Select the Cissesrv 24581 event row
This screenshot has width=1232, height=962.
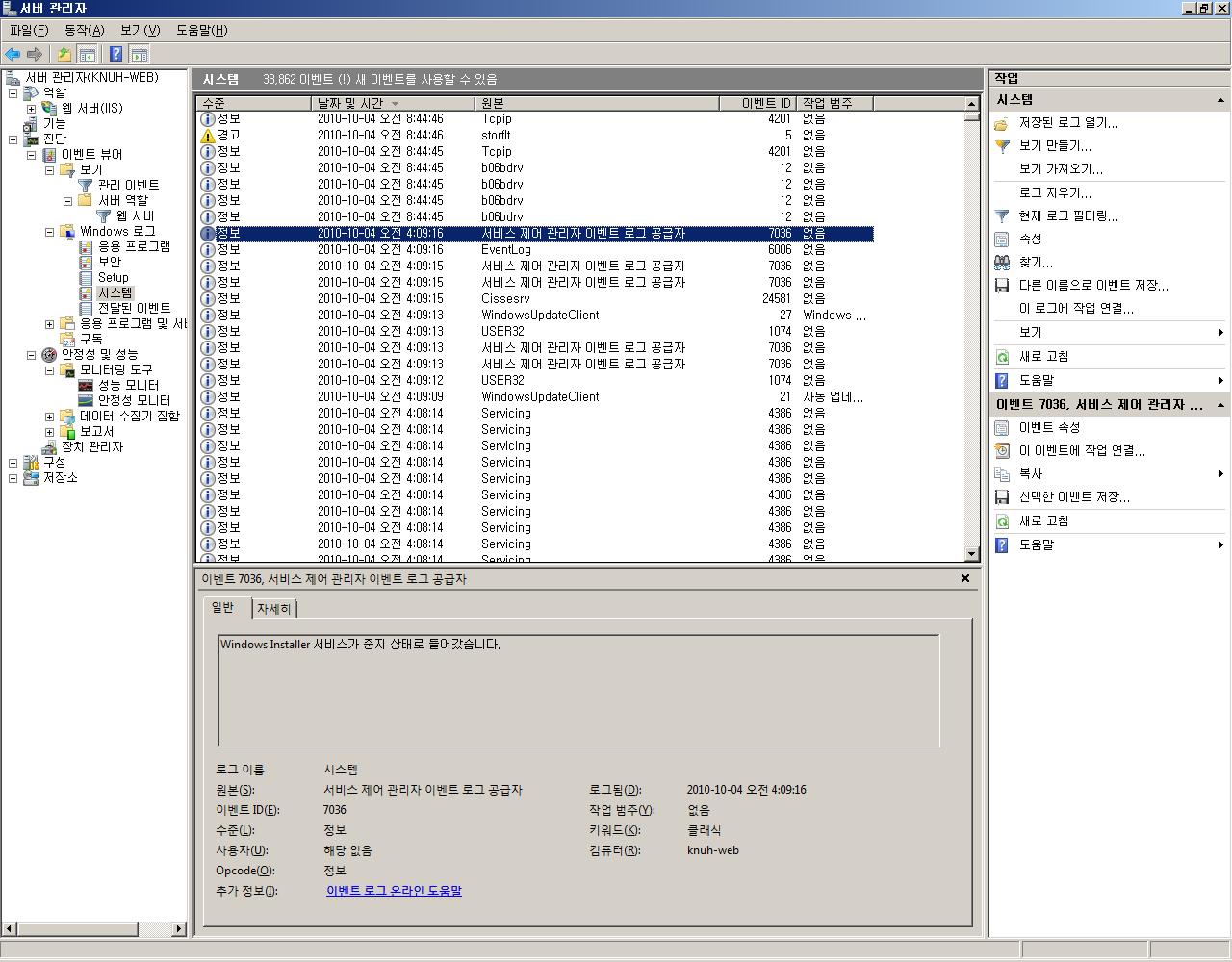click(x=536, y=298)
